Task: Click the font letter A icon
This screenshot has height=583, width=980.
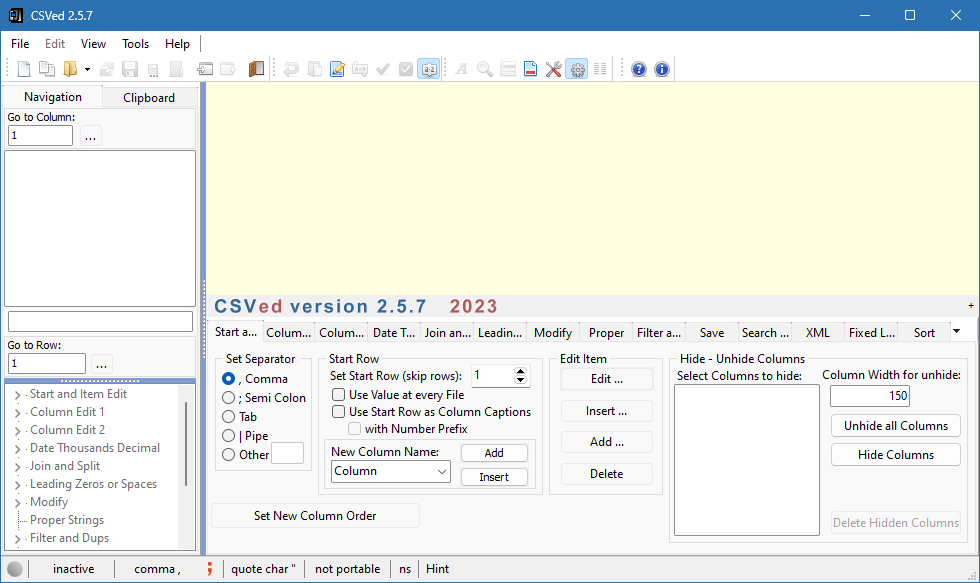Action: [462, 69]
